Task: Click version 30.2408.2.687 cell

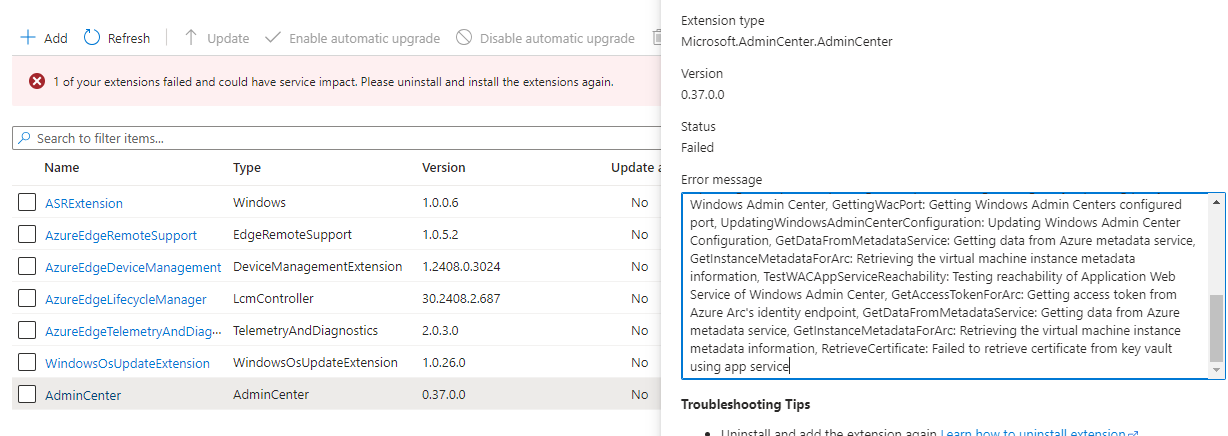Action: coord(461,299)
